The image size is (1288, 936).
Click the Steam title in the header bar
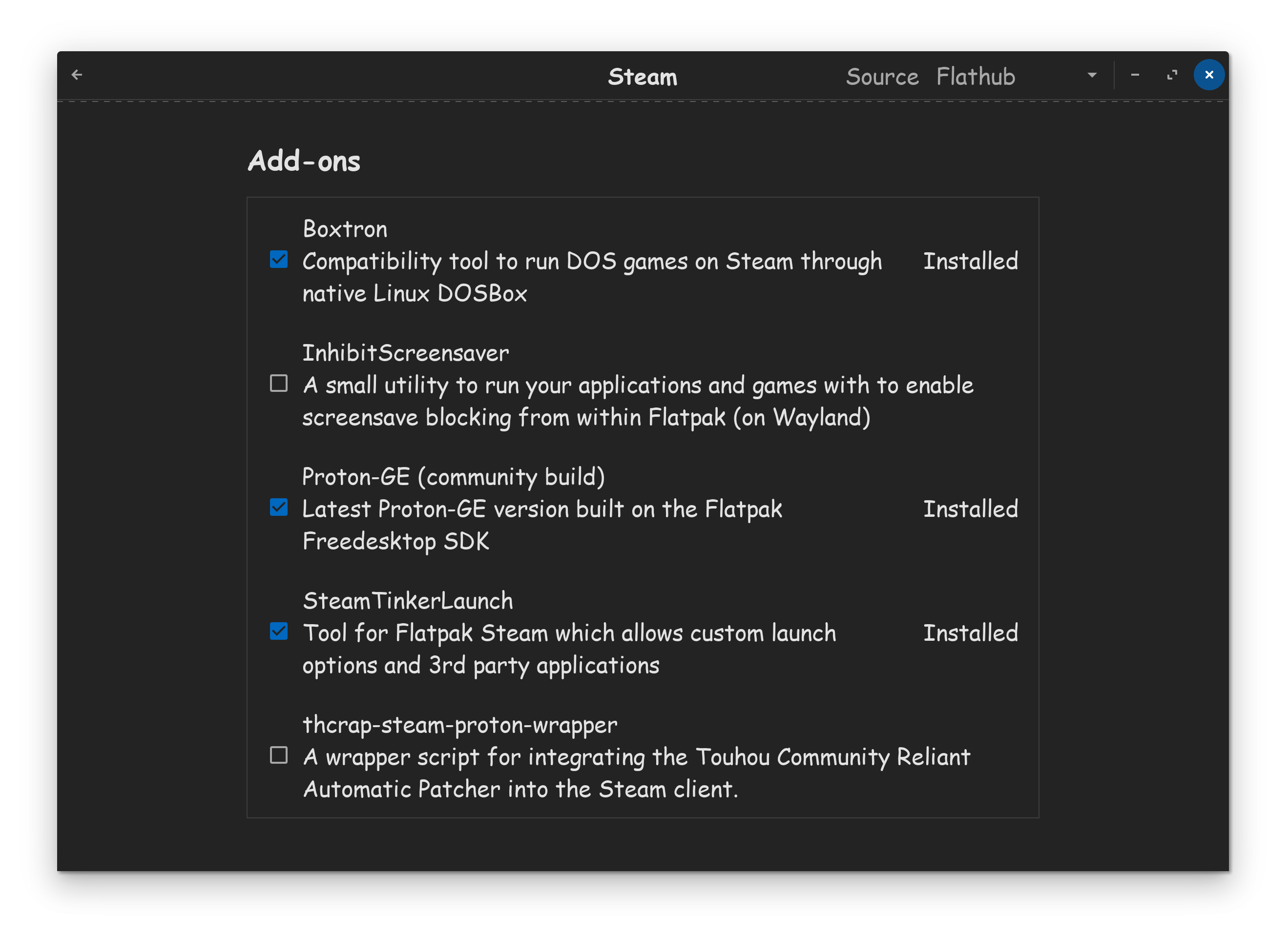(643, 76)
